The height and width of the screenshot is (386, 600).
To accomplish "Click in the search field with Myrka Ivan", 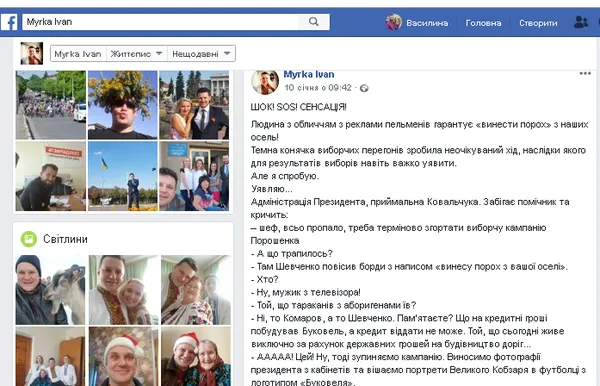I will (161, 22).
